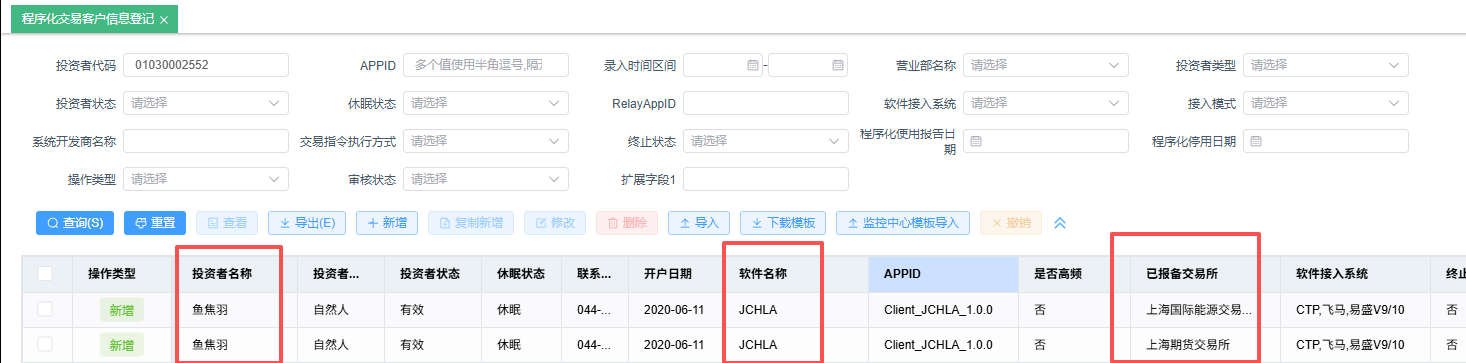Click the 下载模板 button
The height and width of the screenshot is (363, 1466).
pyautogui.click(x=783, y=223)
